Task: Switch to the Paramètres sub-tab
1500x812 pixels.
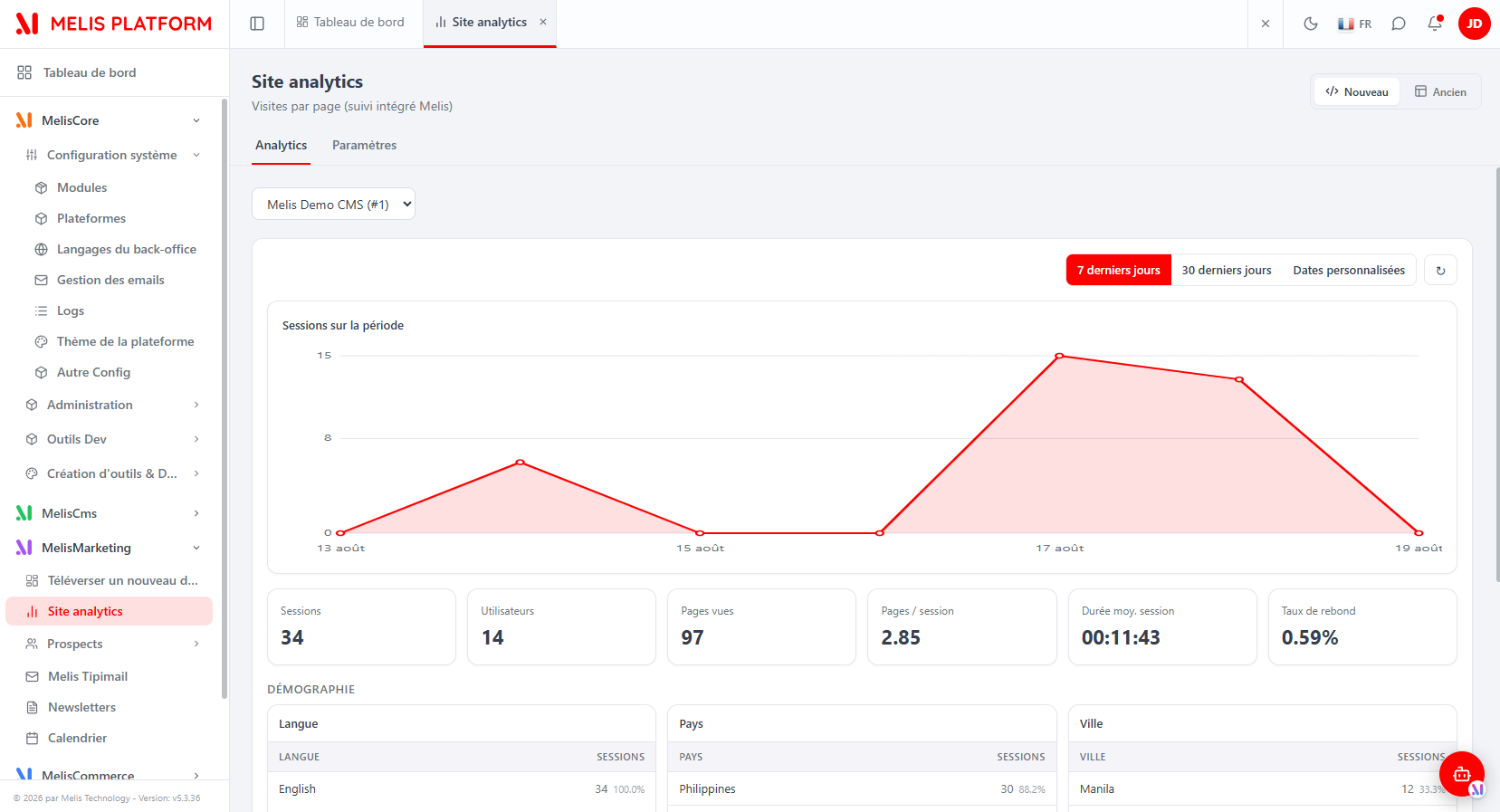Action: point(364,145)
